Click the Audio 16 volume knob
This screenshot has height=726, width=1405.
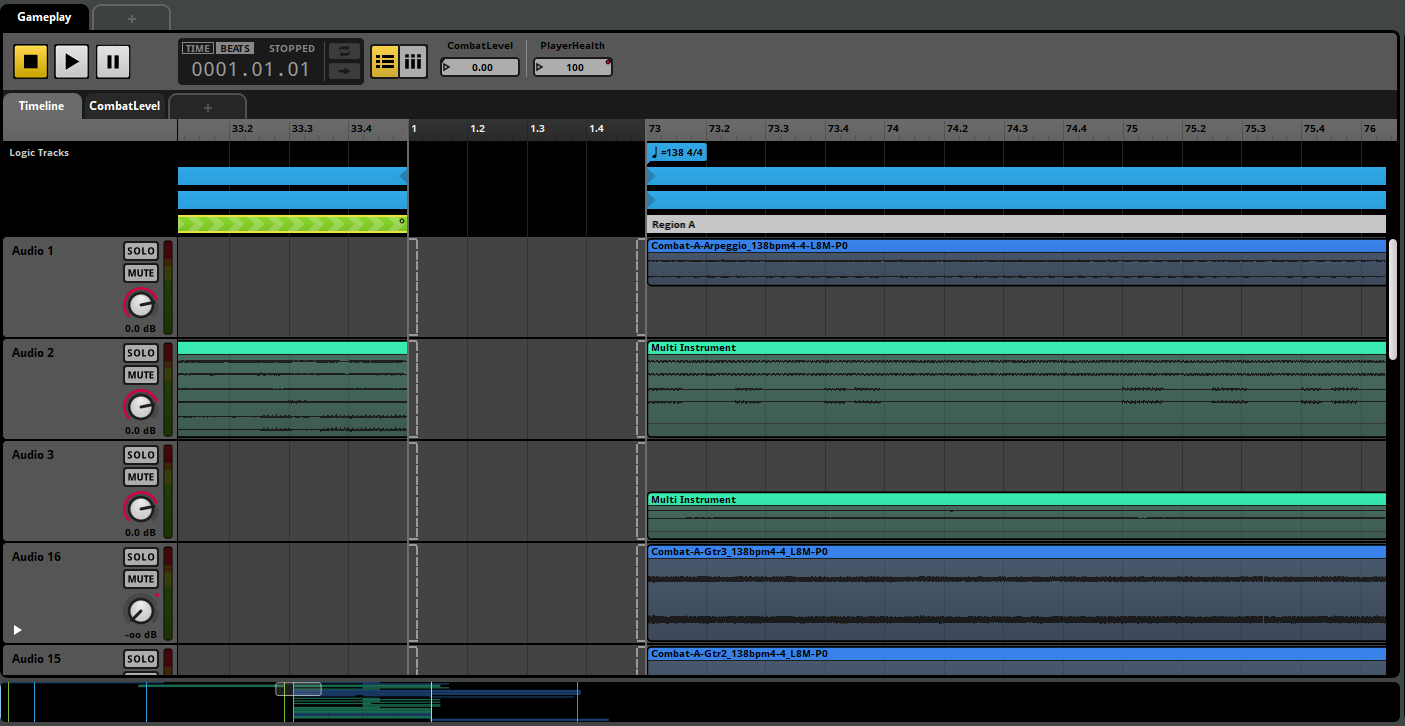tap(141, 610)
